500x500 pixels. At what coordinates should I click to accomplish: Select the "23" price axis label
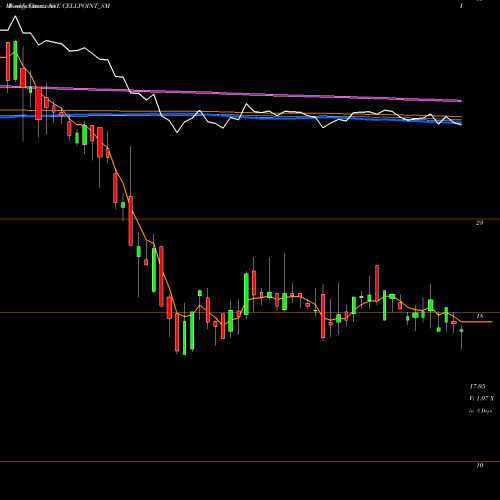tap(479, 223)
